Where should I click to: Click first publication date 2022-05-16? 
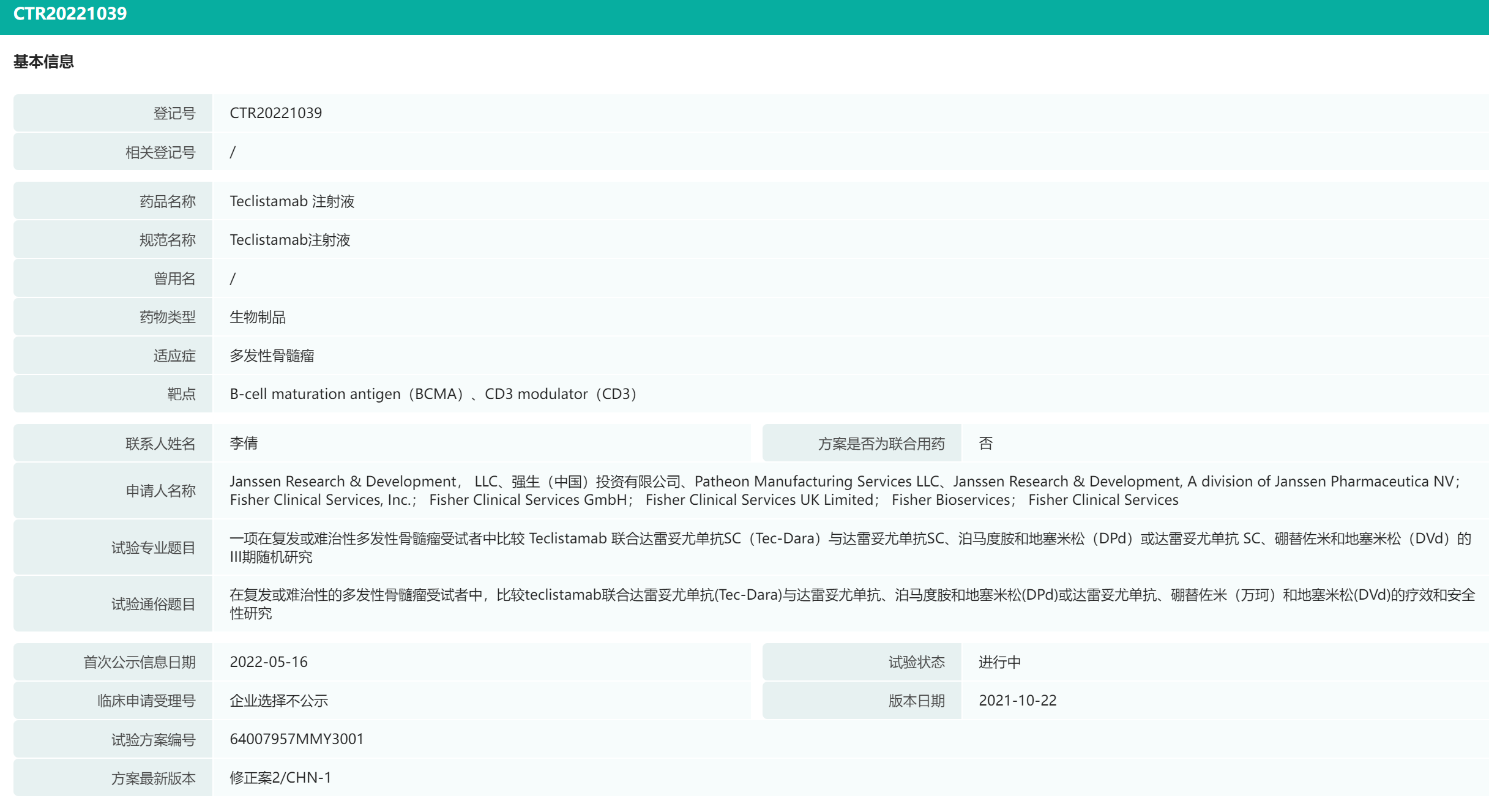pyautogui.click(x=268, y=662)
